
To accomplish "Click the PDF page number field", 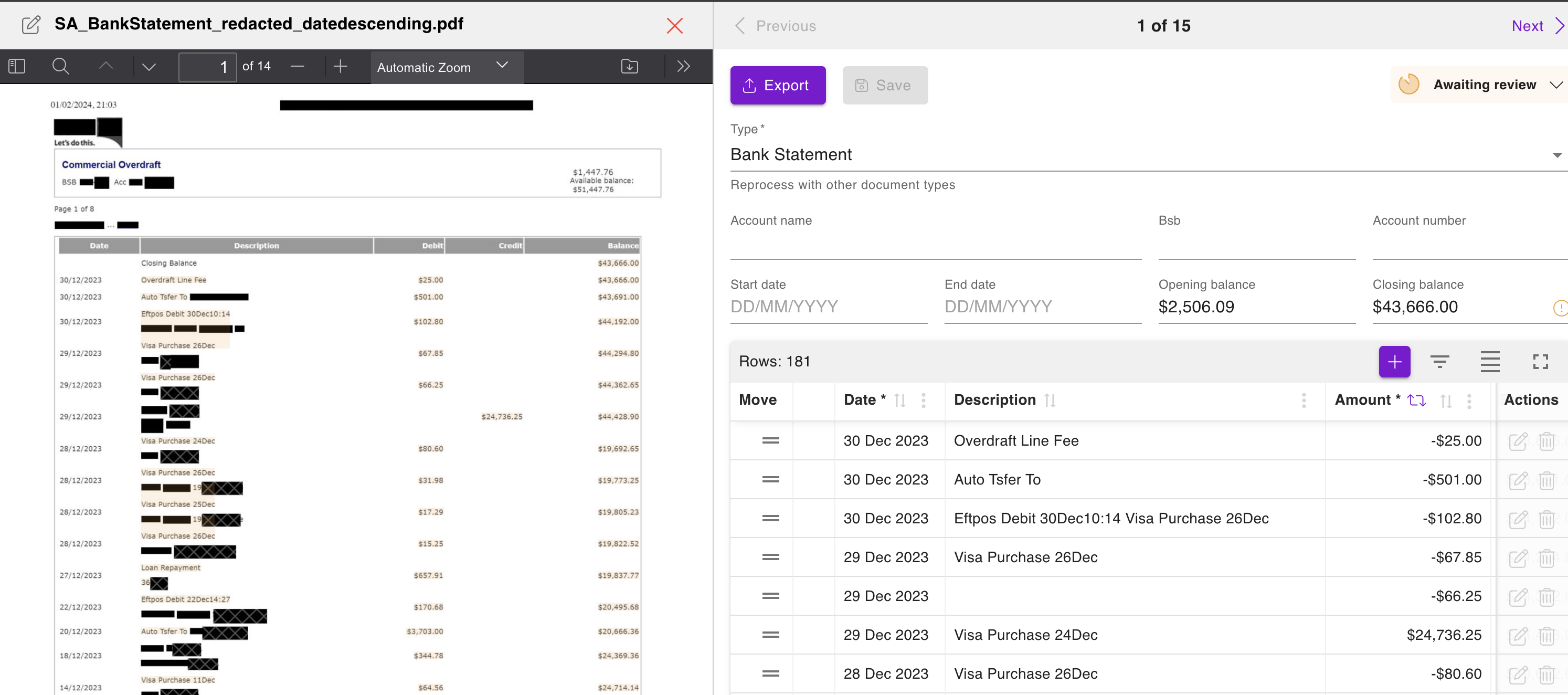I will pyautogui.click(x=207, y=66).
